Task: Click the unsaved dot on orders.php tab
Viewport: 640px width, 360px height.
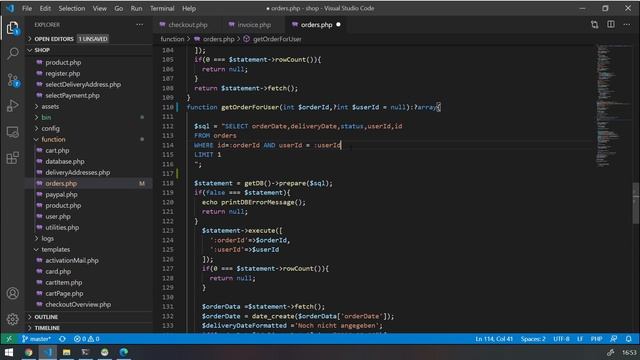Action: click(338, 25)
